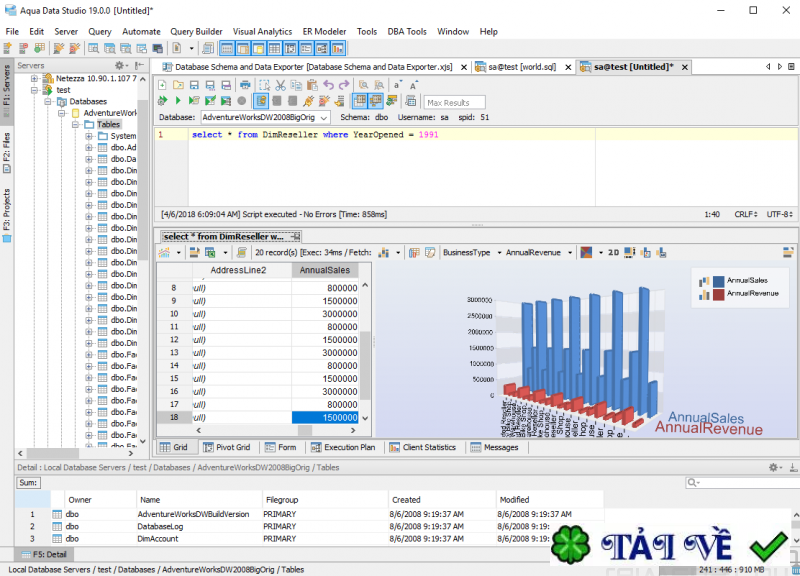Viewport: 800px width, 576px height.
Task: Open the Query Builder menu
Action: click(x=196, y=31)
